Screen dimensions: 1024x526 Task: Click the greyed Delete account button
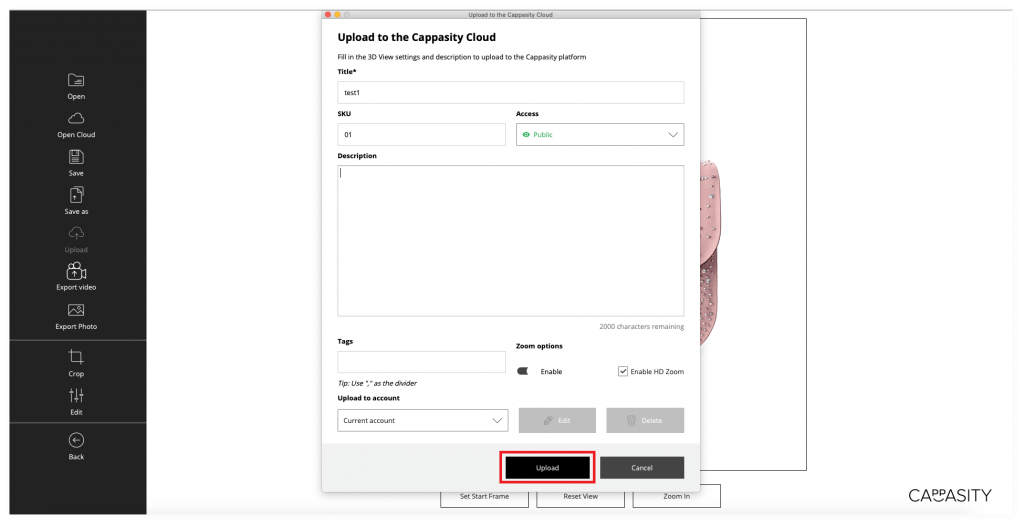click(x=645, y=420)
